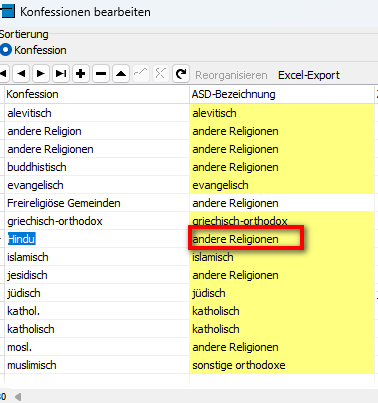Image resolution: width=378 pixels, height=403 pixels.
Task: Select the 'andere Religionen' Konfession cell
Action: click(x=97, y=149)
